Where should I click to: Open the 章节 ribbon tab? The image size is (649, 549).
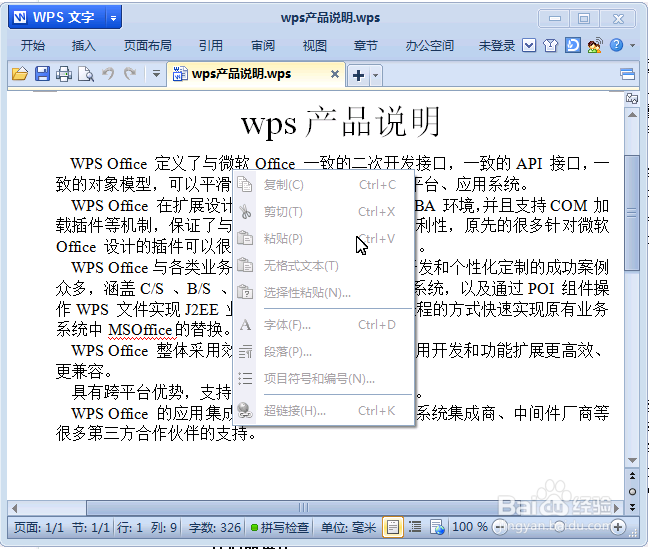pos(365,45)
